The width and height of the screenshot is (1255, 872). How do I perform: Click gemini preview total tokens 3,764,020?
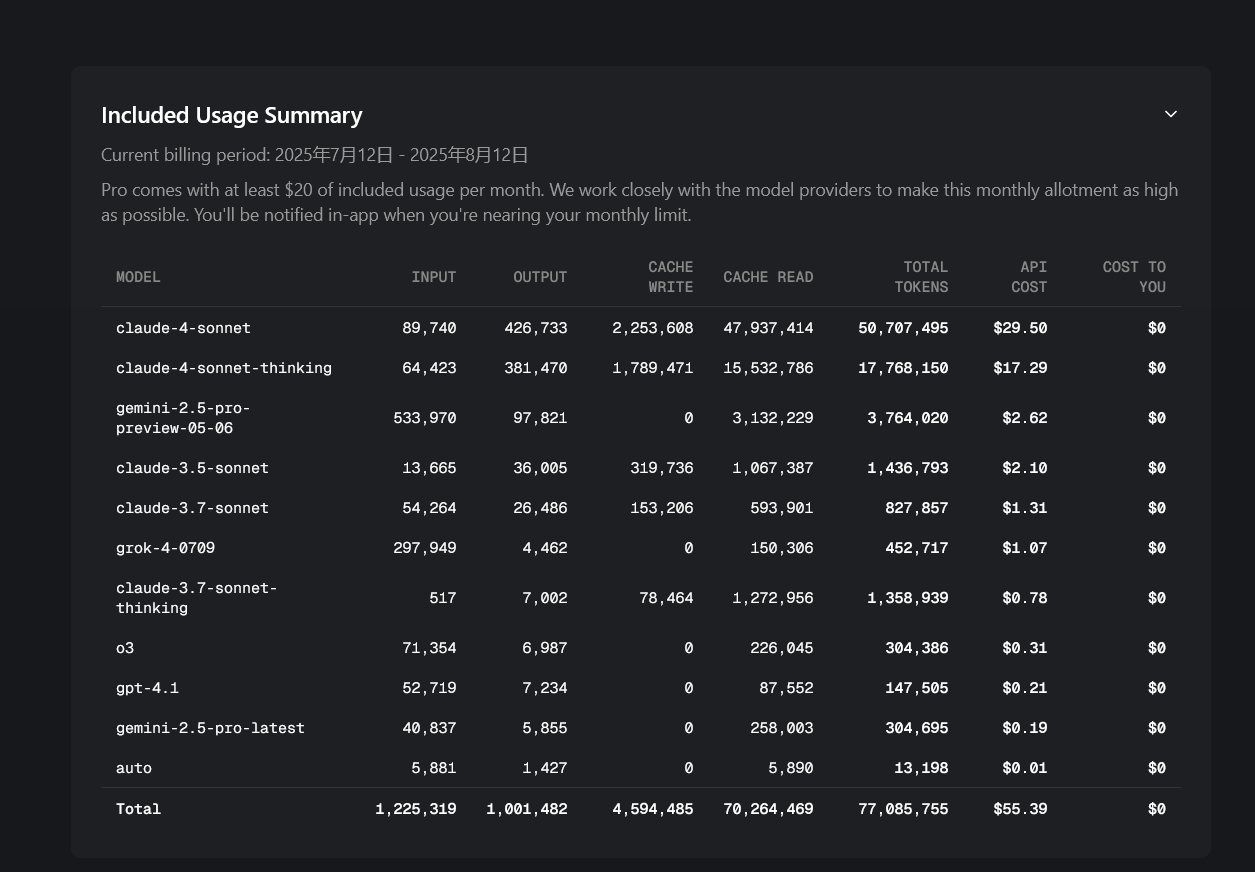[908, 418]
